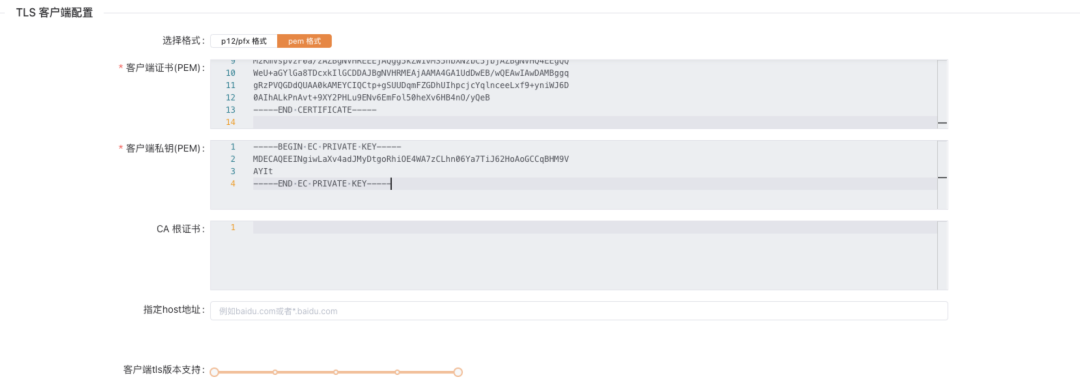Click line number 2 in private key editor gutter
Viewport: 1080px width, 390px height.
[233, 159]
